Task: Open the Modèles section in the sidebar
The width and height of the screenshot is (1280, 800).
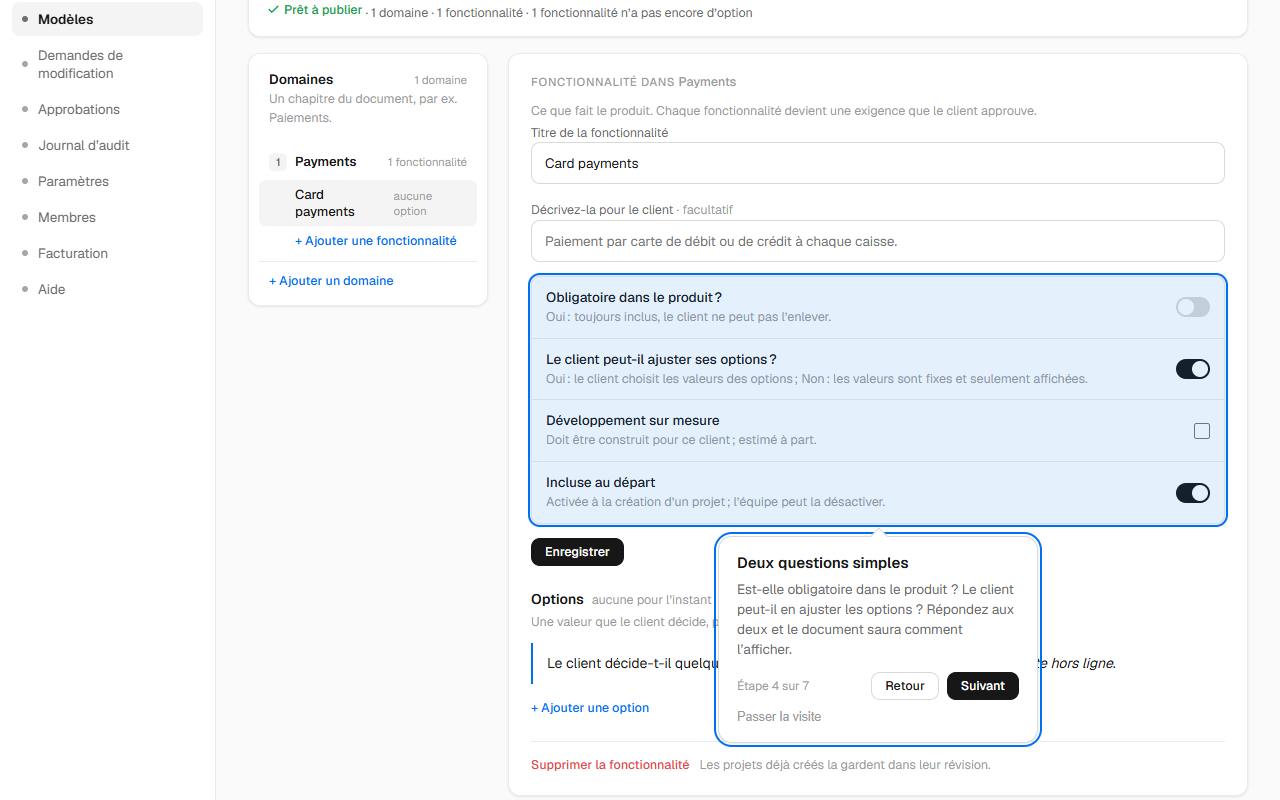Action: pyautogui.click(x=107, y=19)
